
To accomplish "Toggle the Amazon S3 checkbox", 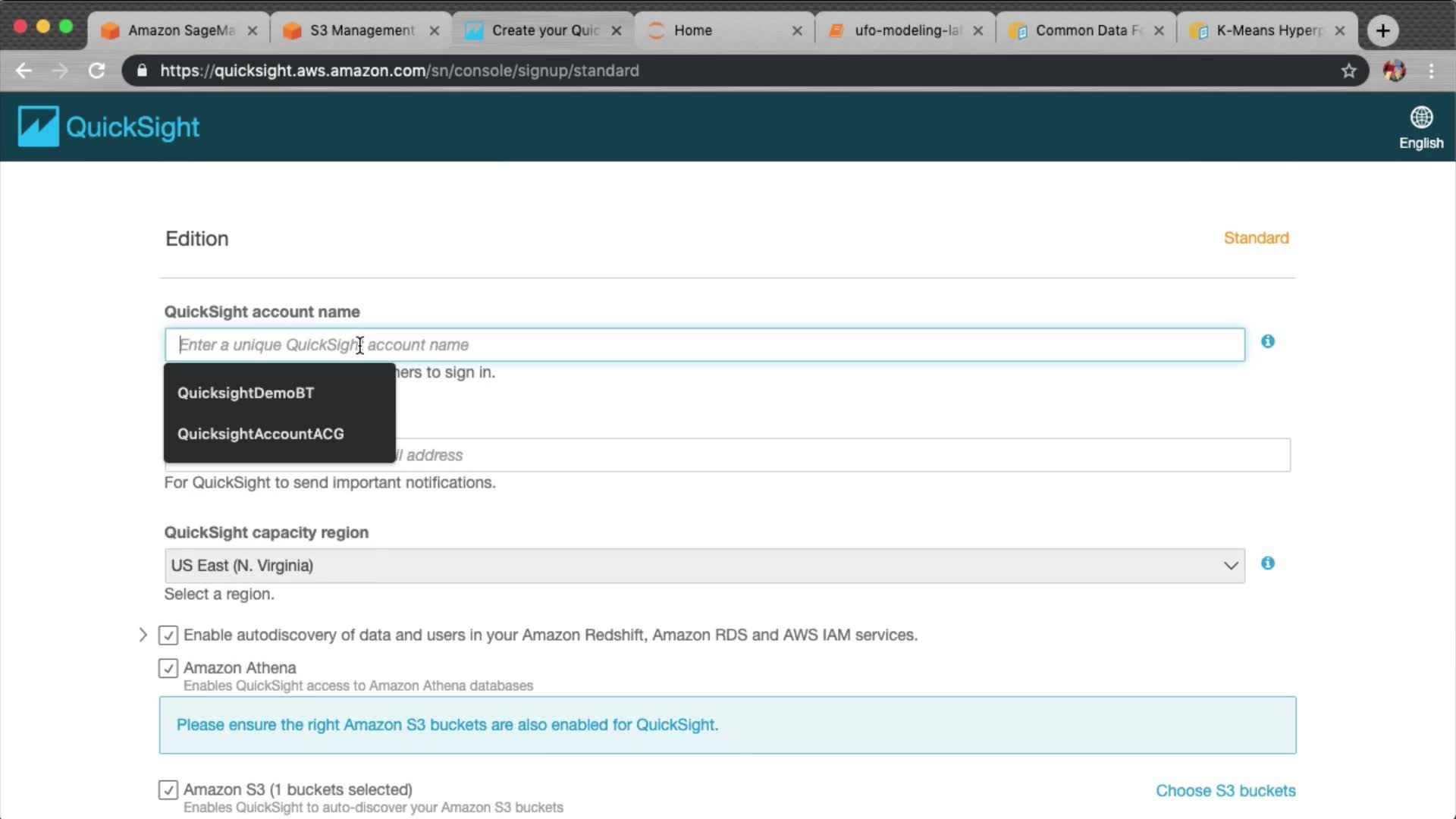I will click(x=168, y=790).
